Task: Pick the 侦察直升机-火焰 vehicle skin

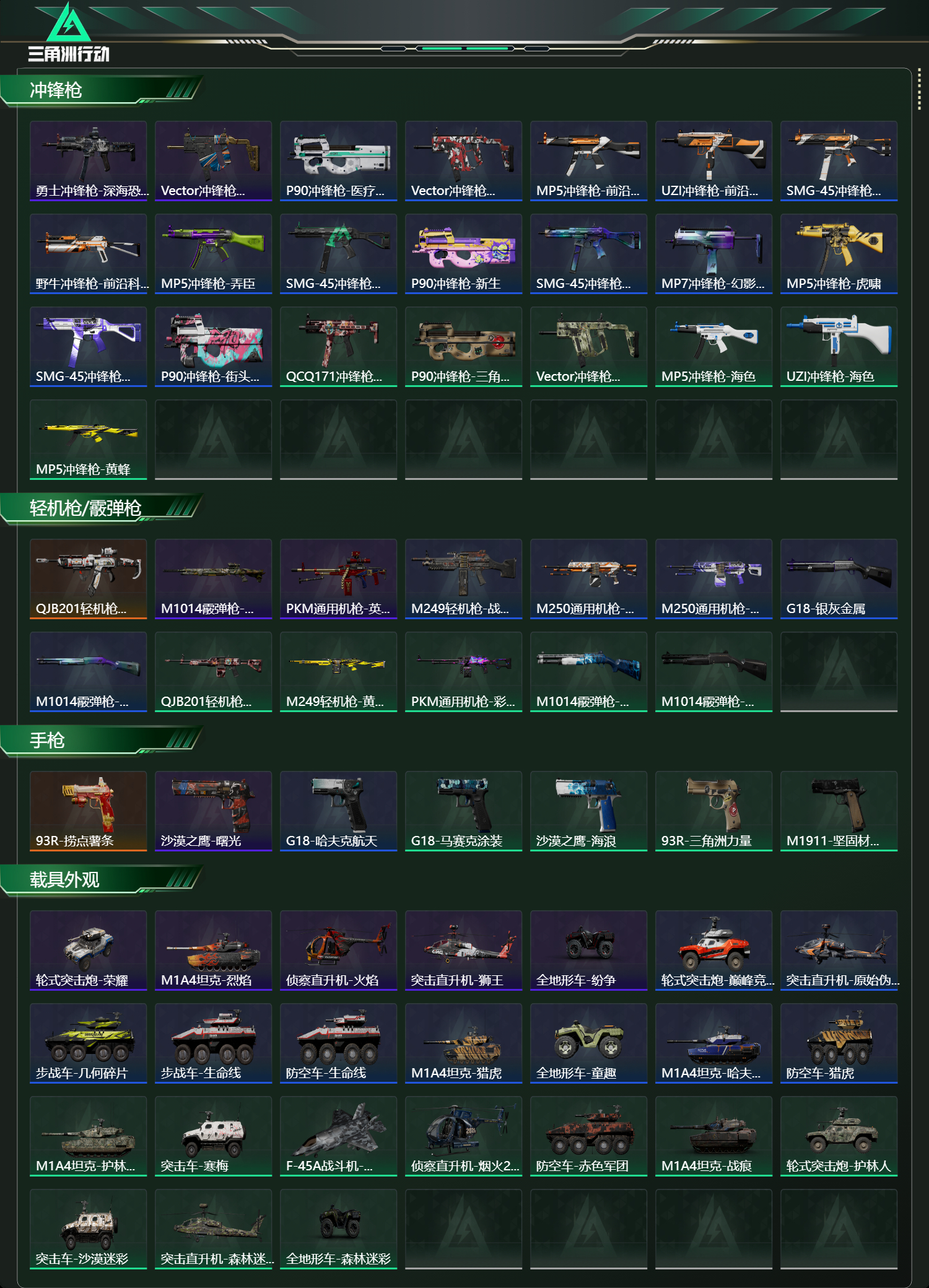Action: [x=338, y=951]
